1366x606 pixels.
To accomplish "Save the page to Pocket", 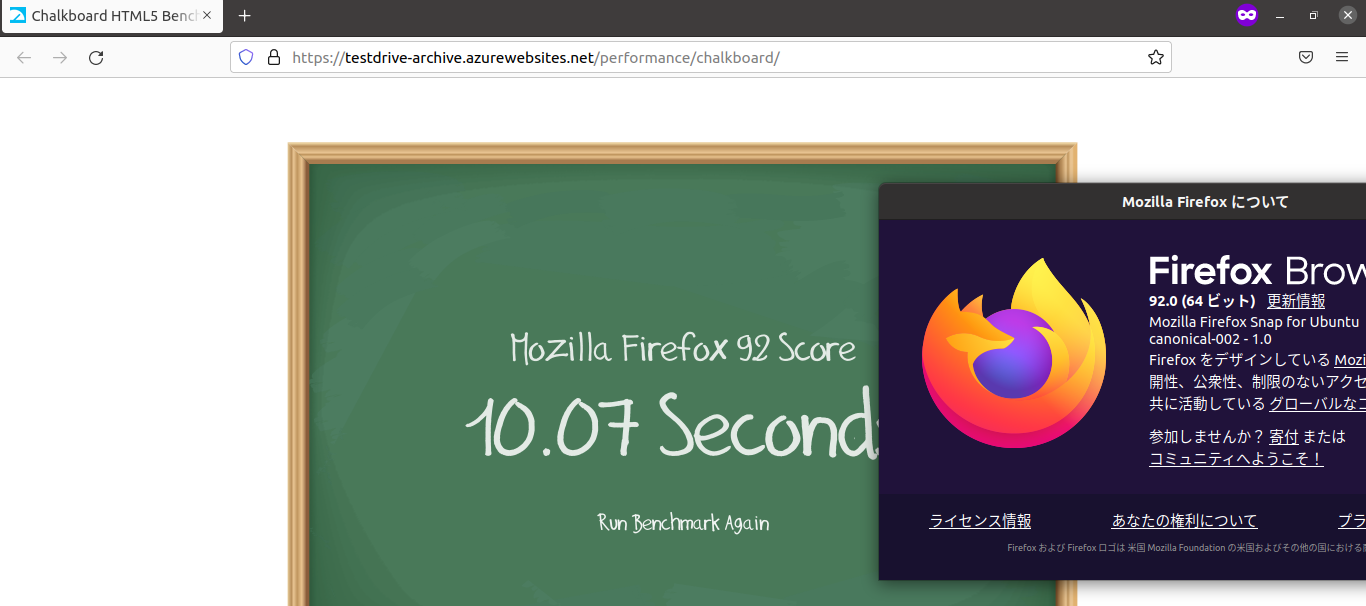I will coord(1305,57).
